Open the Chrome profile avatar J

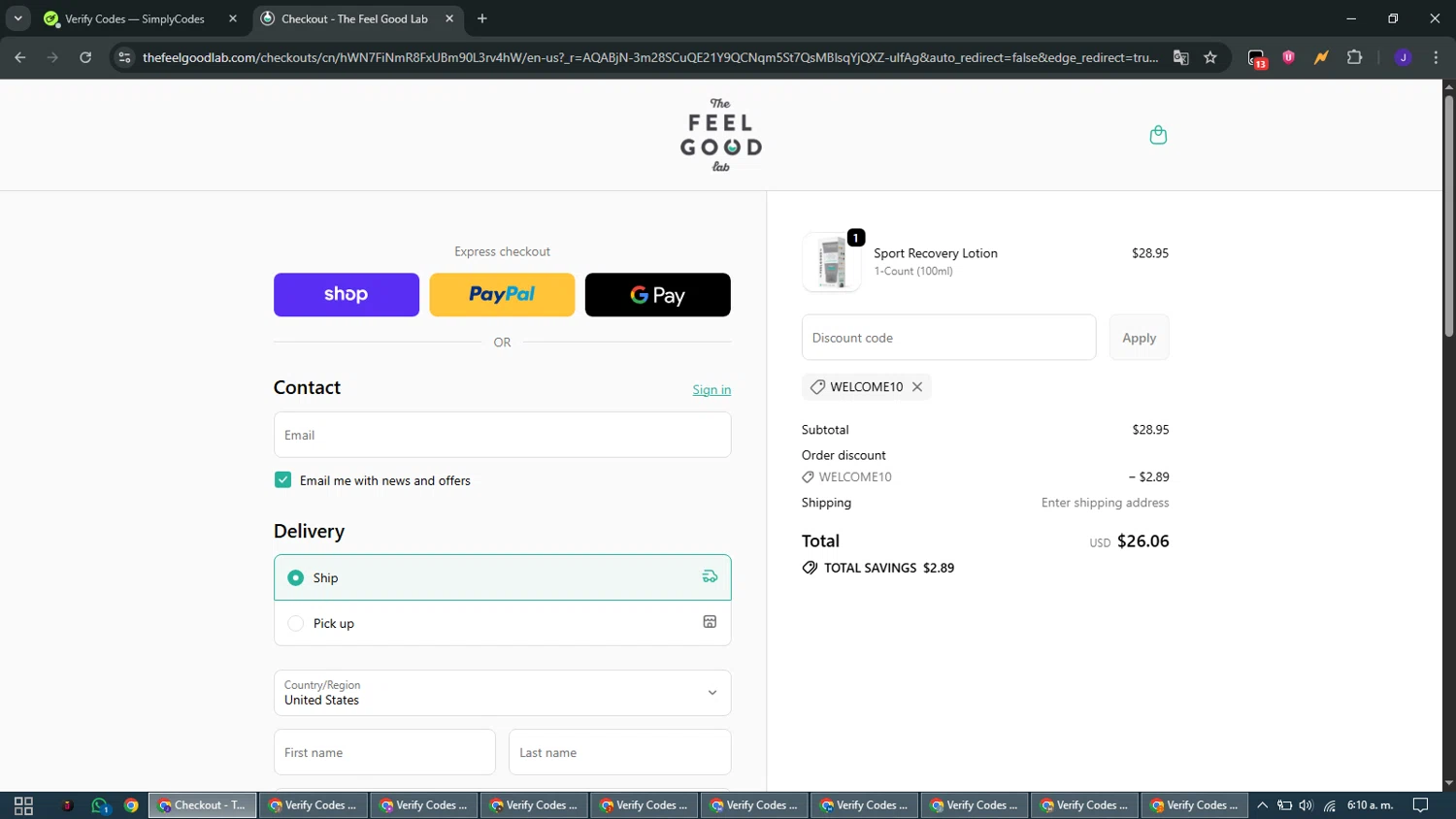(1403, 57)
